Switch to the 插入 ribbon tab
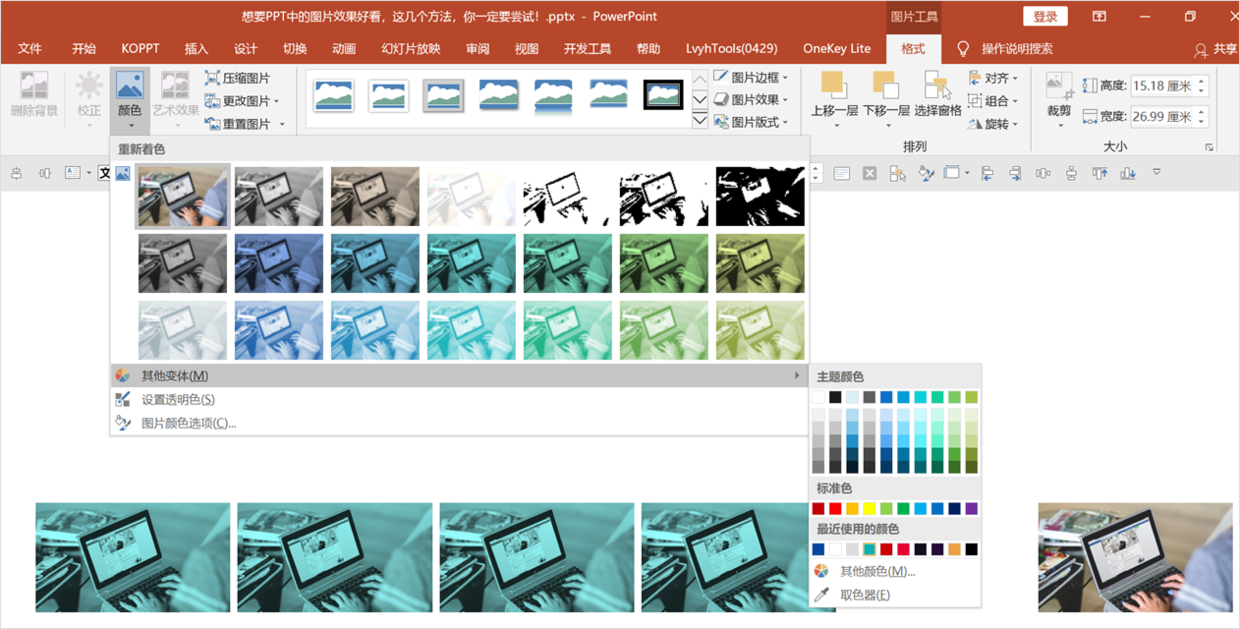Viewport: 1240px width, 629px height. click(196, 49)
